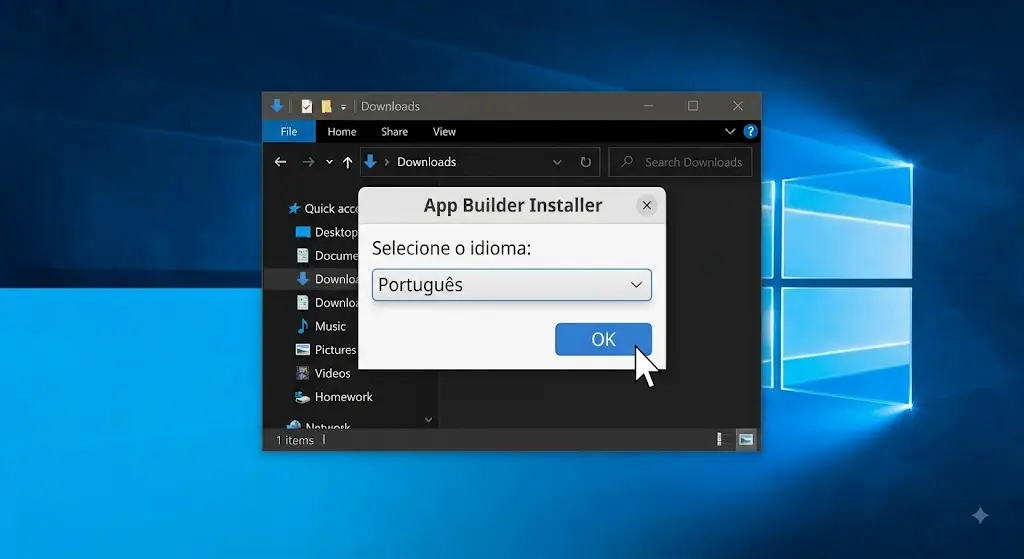Click the Music note icon
1024x559 pixels.
pyautogui.click(x=302, y=326)
